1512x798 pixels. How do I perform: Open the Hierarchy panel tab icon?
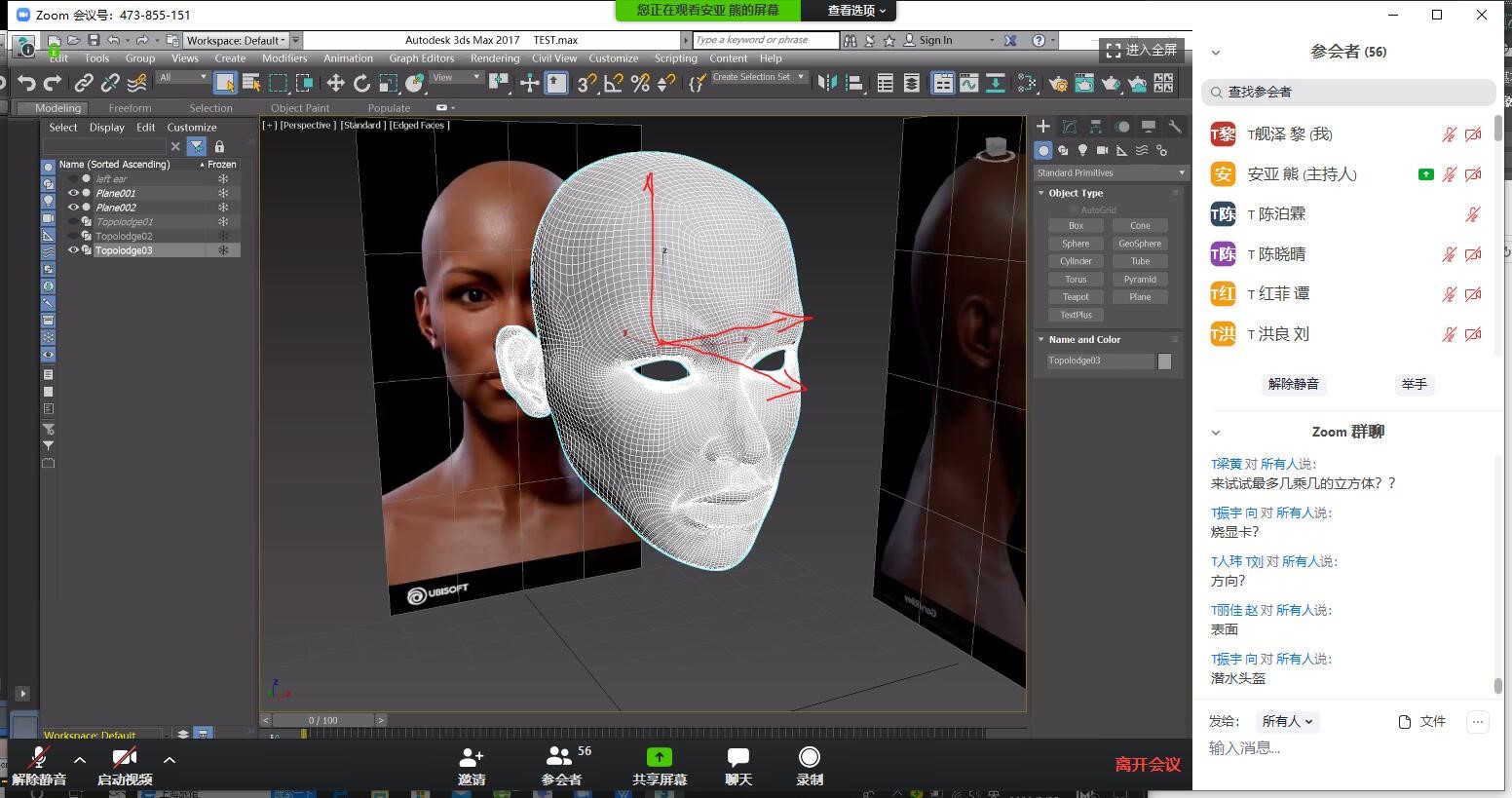tap(1096, 127)
